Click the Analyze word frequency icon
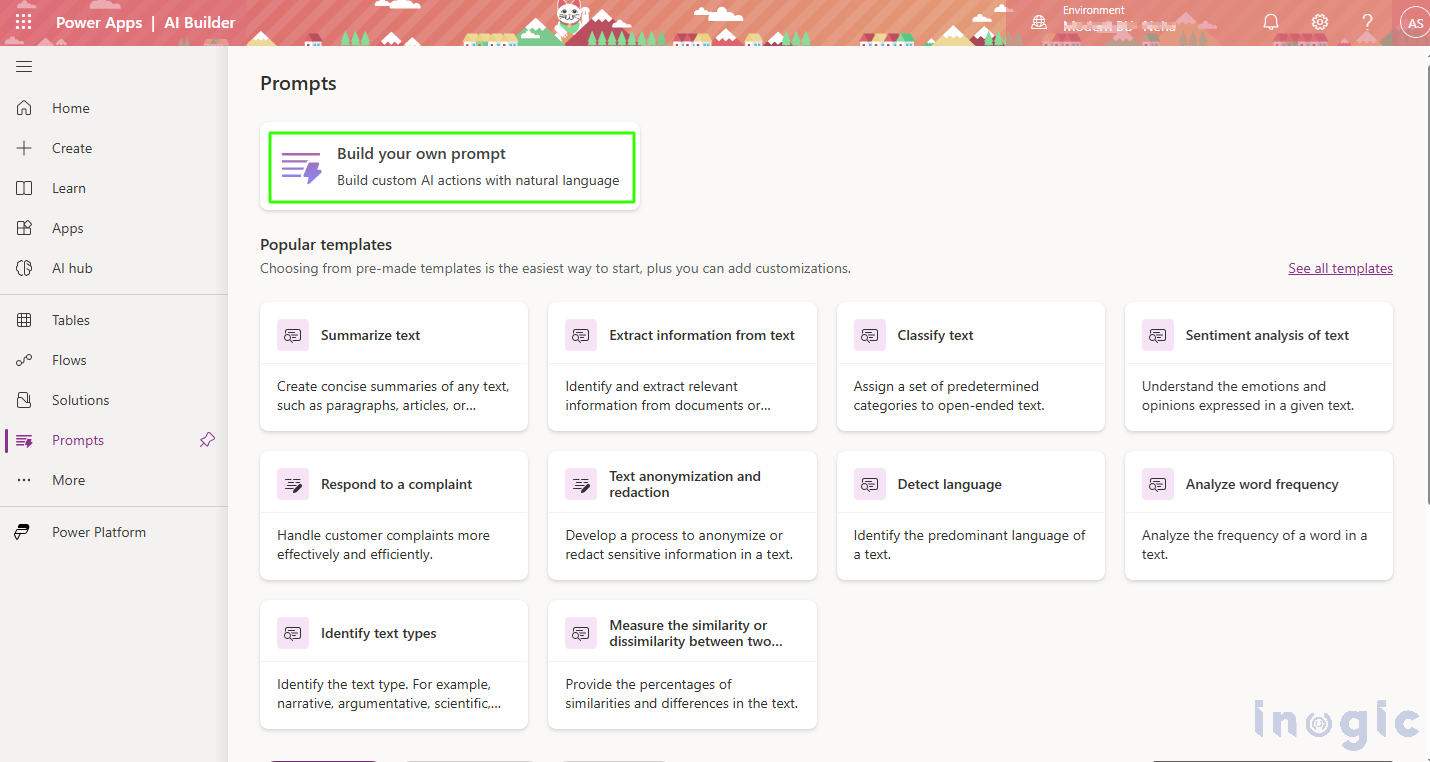 [1158, 484]
